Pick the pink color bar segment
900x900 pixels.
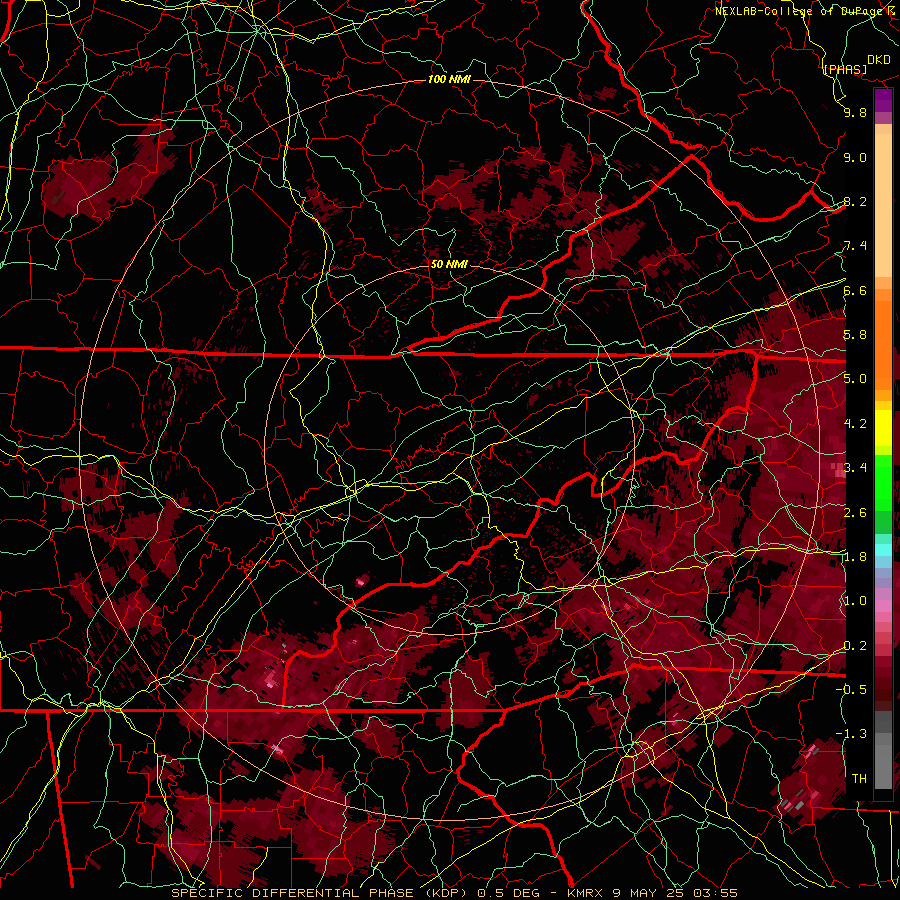pyautogui.click(x=883, y=606)
